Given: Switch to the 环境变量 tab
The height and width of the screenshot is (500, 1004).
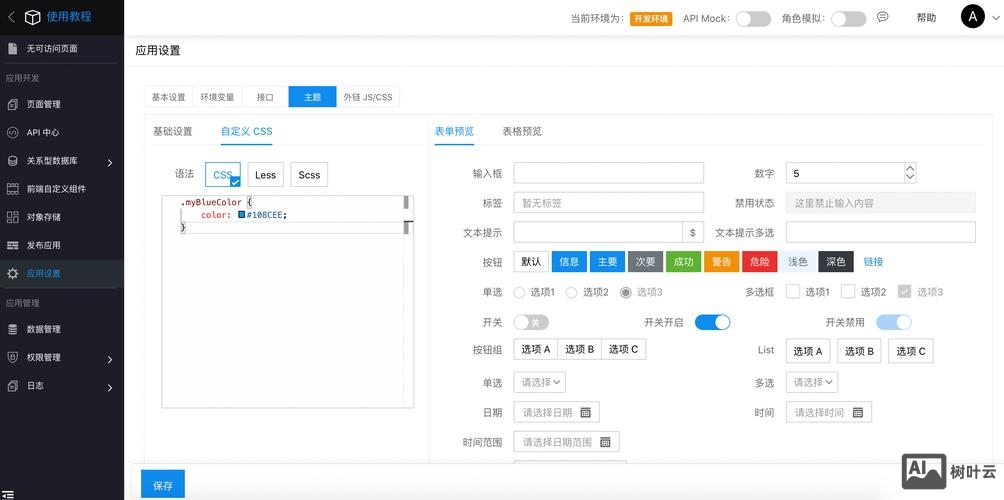Looking at the screenshot, I should (216, 97).
